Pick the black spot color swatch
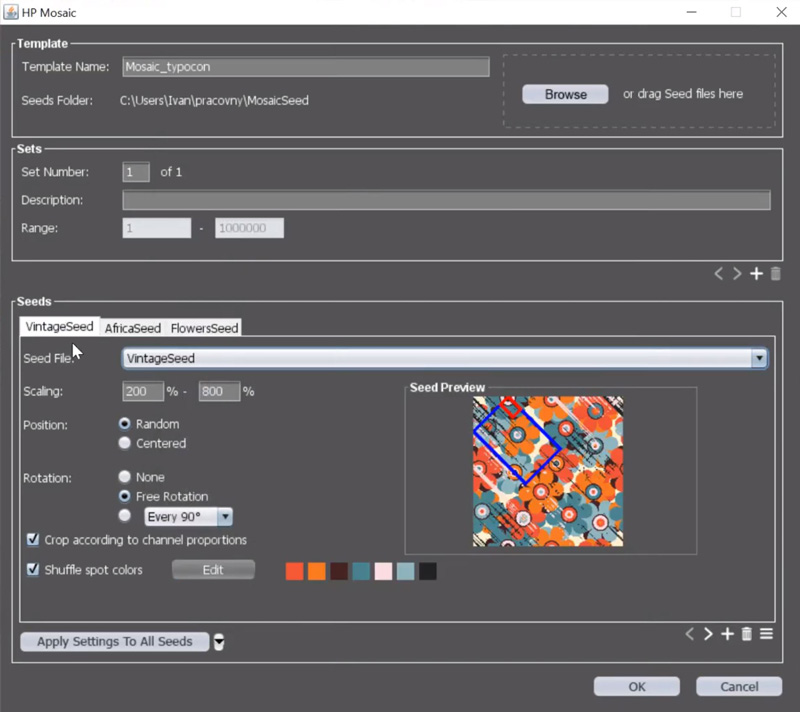The height and width of the screenshot is (712, 800). coord(428,571)
